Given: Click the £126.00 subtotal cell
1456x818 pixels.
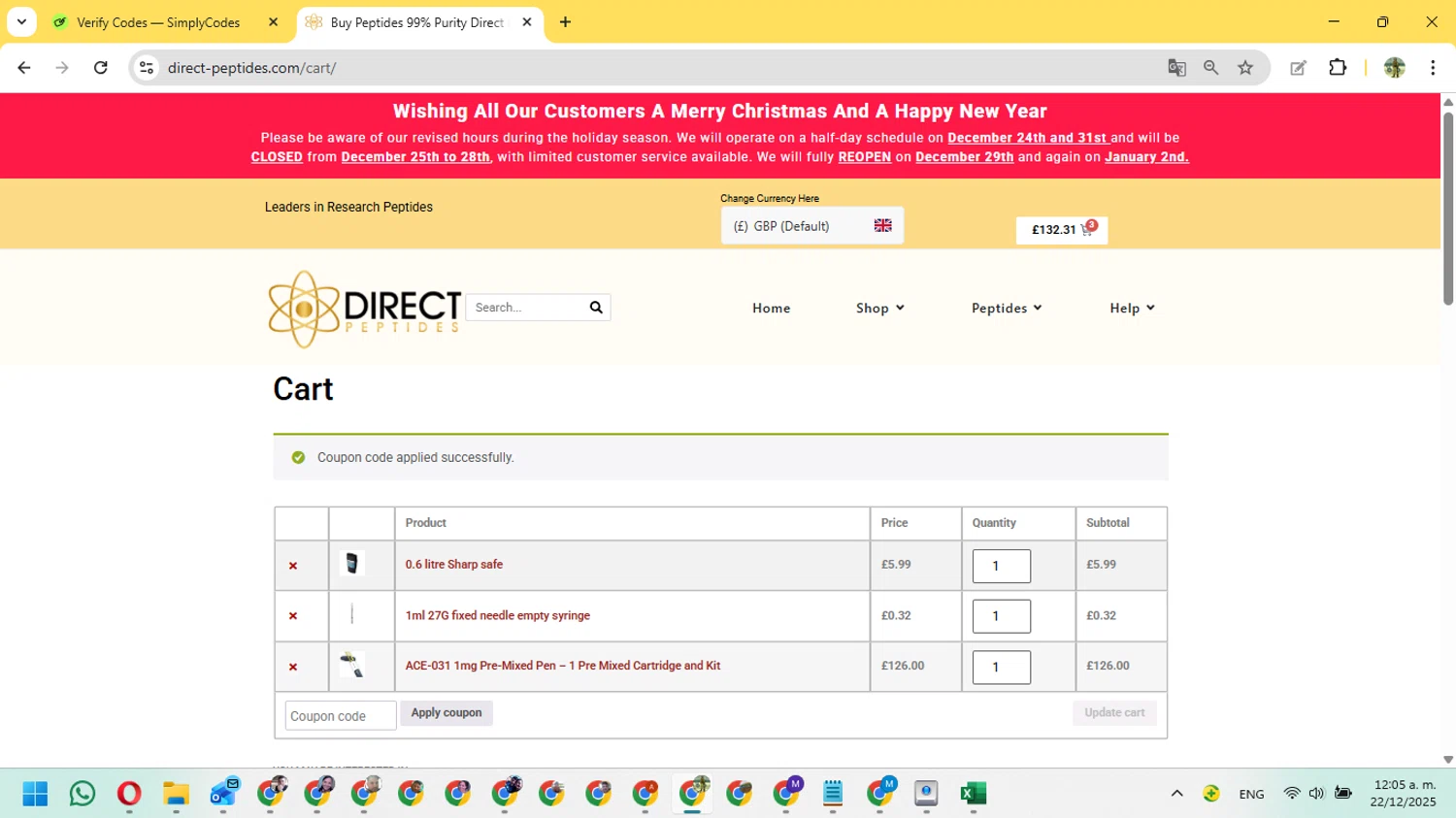Looking at the screenshot, I should 1122,667.
